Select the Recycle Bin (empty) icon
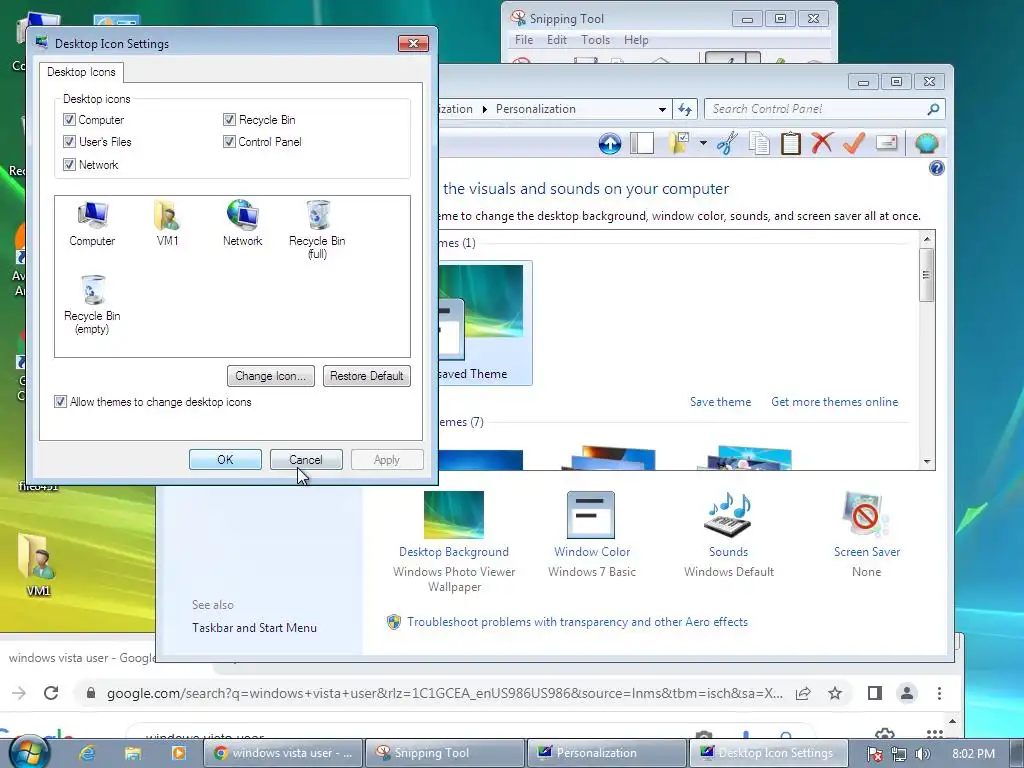Screen dimensions: 1024x768 [x=92, y=304]
